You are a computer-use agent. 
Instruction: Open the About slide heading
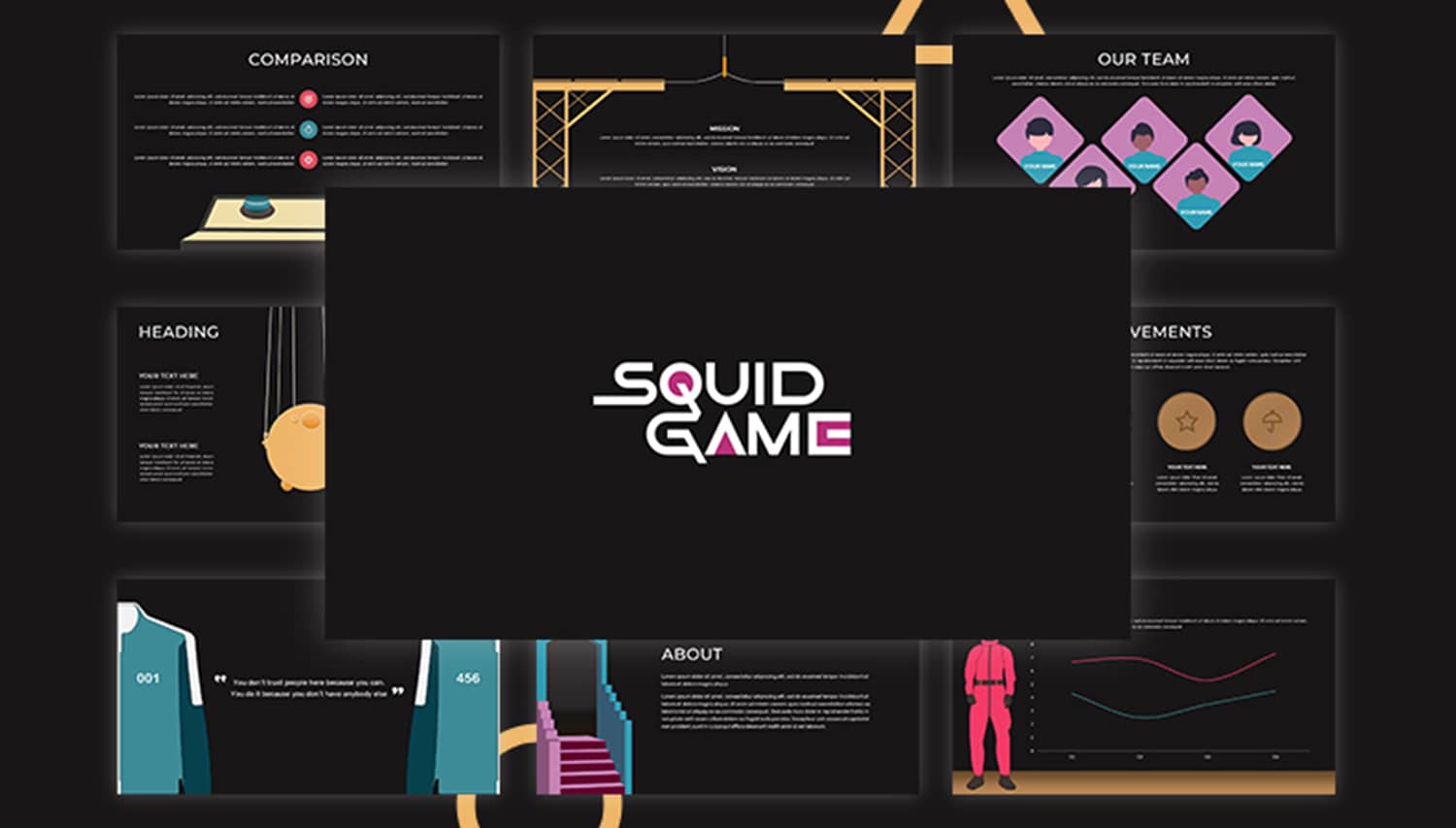[x=691, y=654]
